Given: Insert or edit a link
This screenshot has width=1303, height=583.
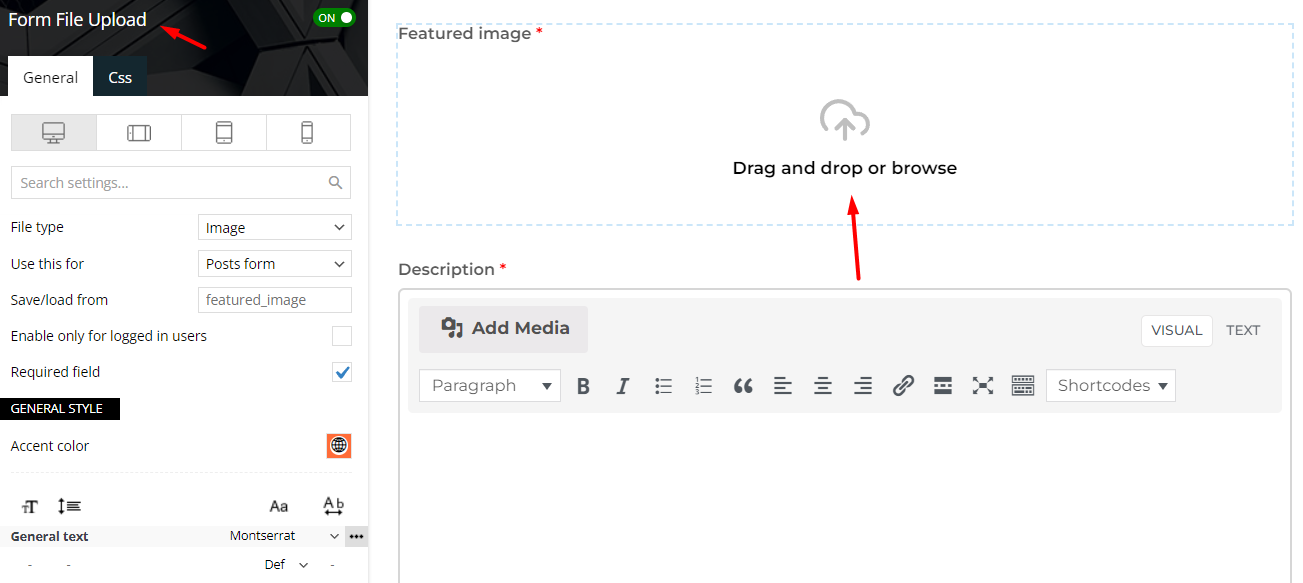Looking at the screenshot, I should (x=903, y=386).
